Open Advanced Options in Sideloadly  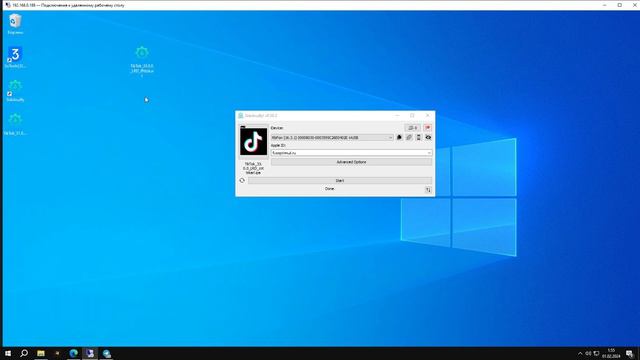point(351,162)
